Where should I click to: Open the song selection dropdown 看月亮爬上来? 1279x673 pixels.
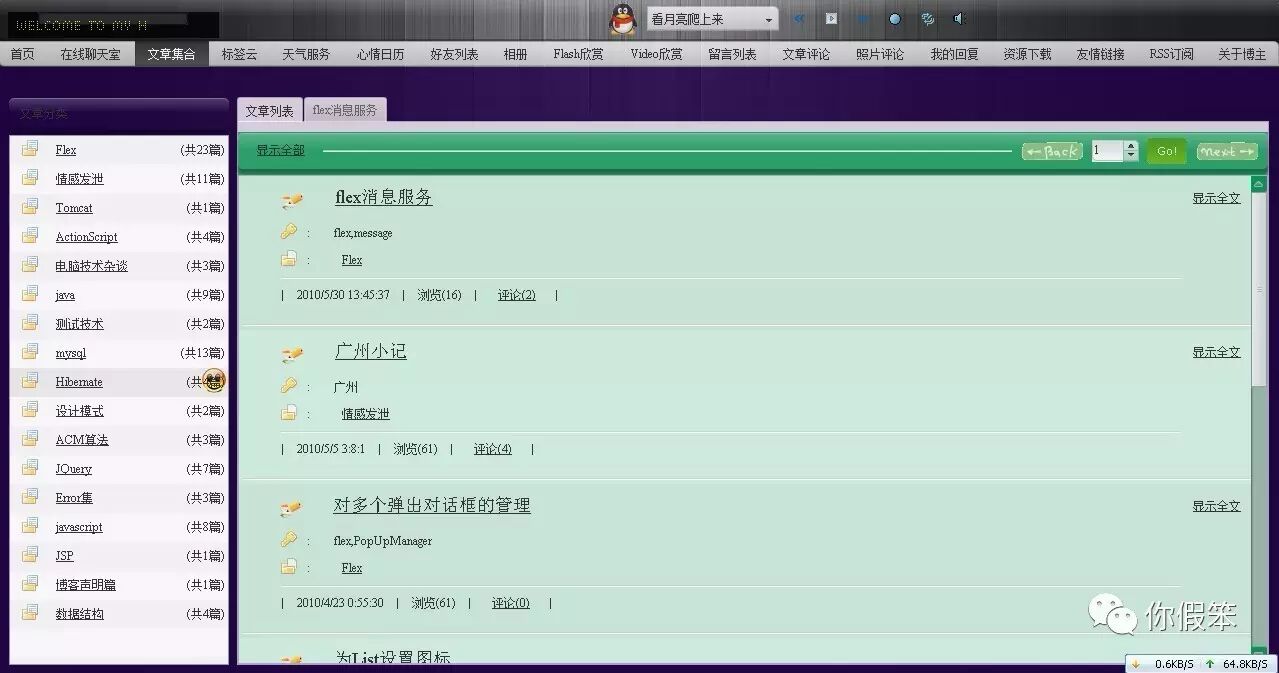click(713, 19)
